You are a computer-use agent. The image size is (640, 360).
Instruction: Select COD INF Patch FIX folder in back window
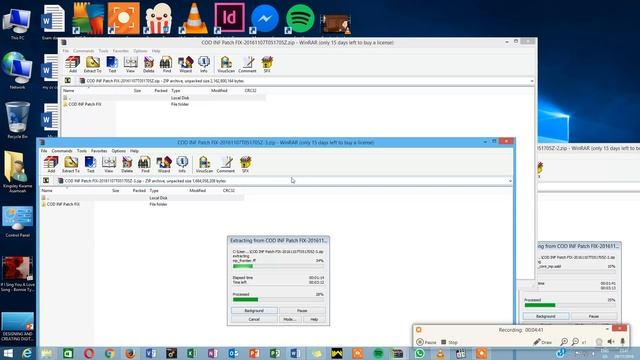[x=84, y=104]
